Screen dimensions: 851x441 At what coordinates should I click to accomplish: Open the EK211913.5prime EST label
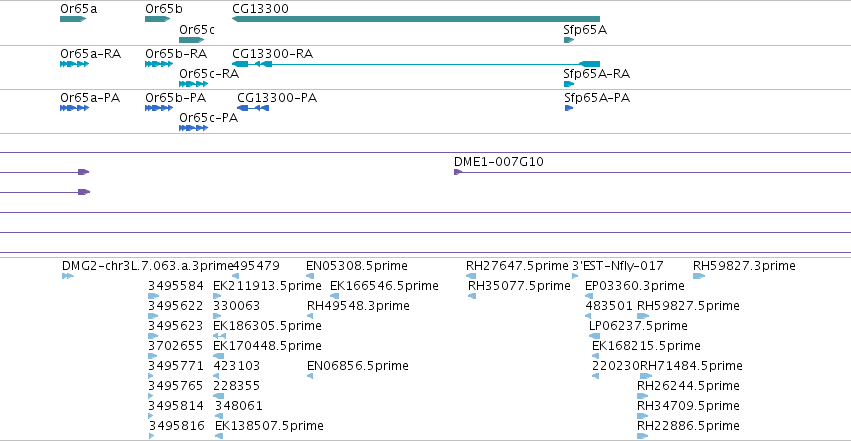coord(267,286)
